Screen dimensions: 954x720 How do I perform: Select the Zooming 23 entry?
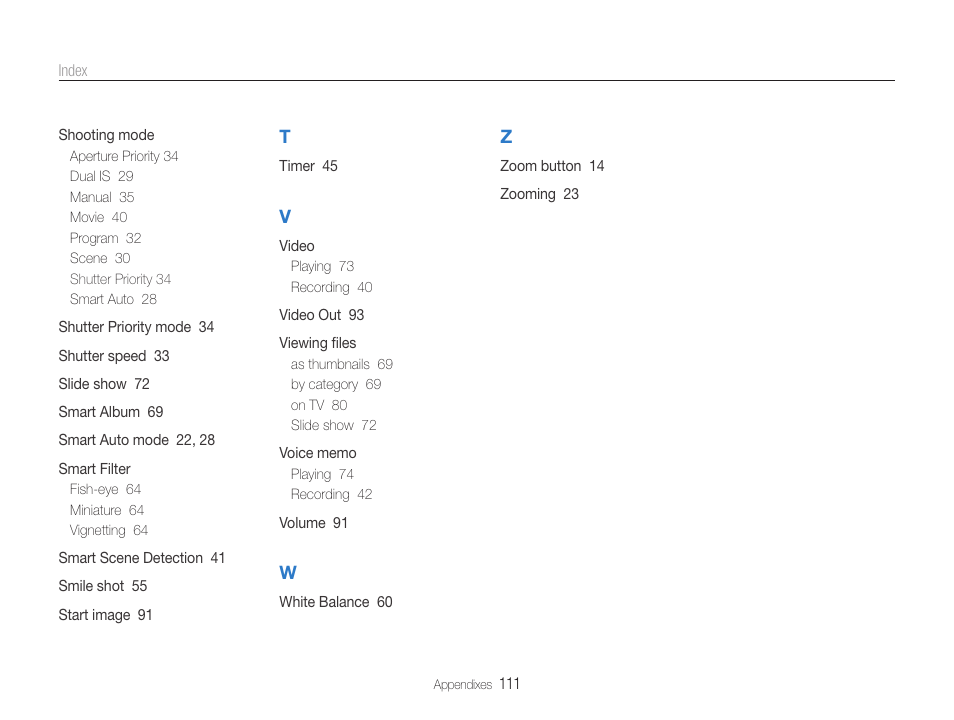click(x=539, y=194)
